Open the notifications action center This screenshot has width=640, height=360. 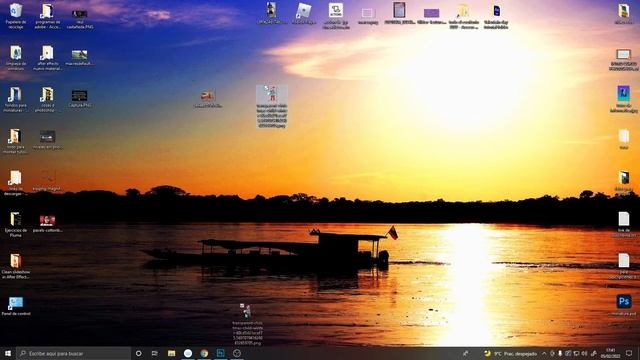point(629,353)
